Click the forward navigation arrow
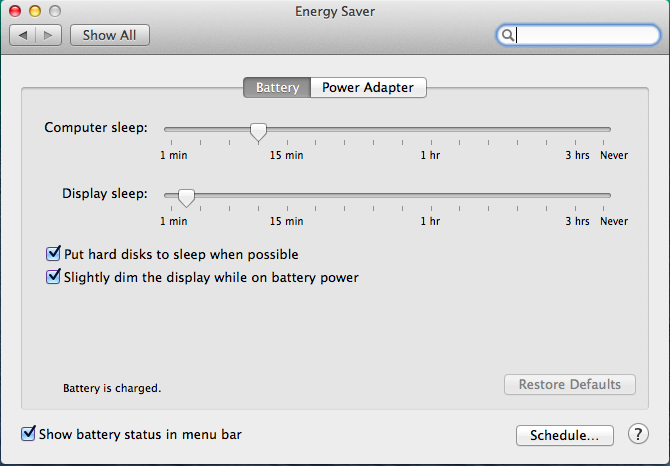The image size is (670, 466). point(50,35)
